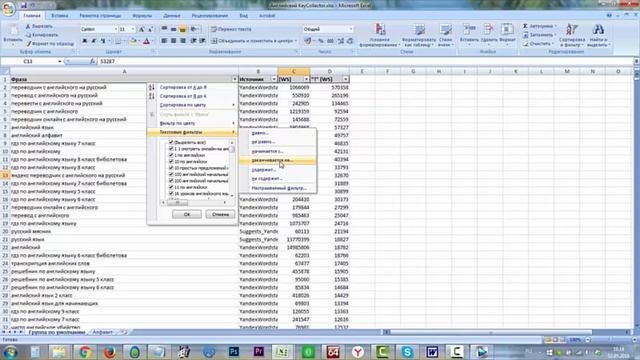Open the Office button menu
The height and width of the screenshot is (360, 640).
8,9
